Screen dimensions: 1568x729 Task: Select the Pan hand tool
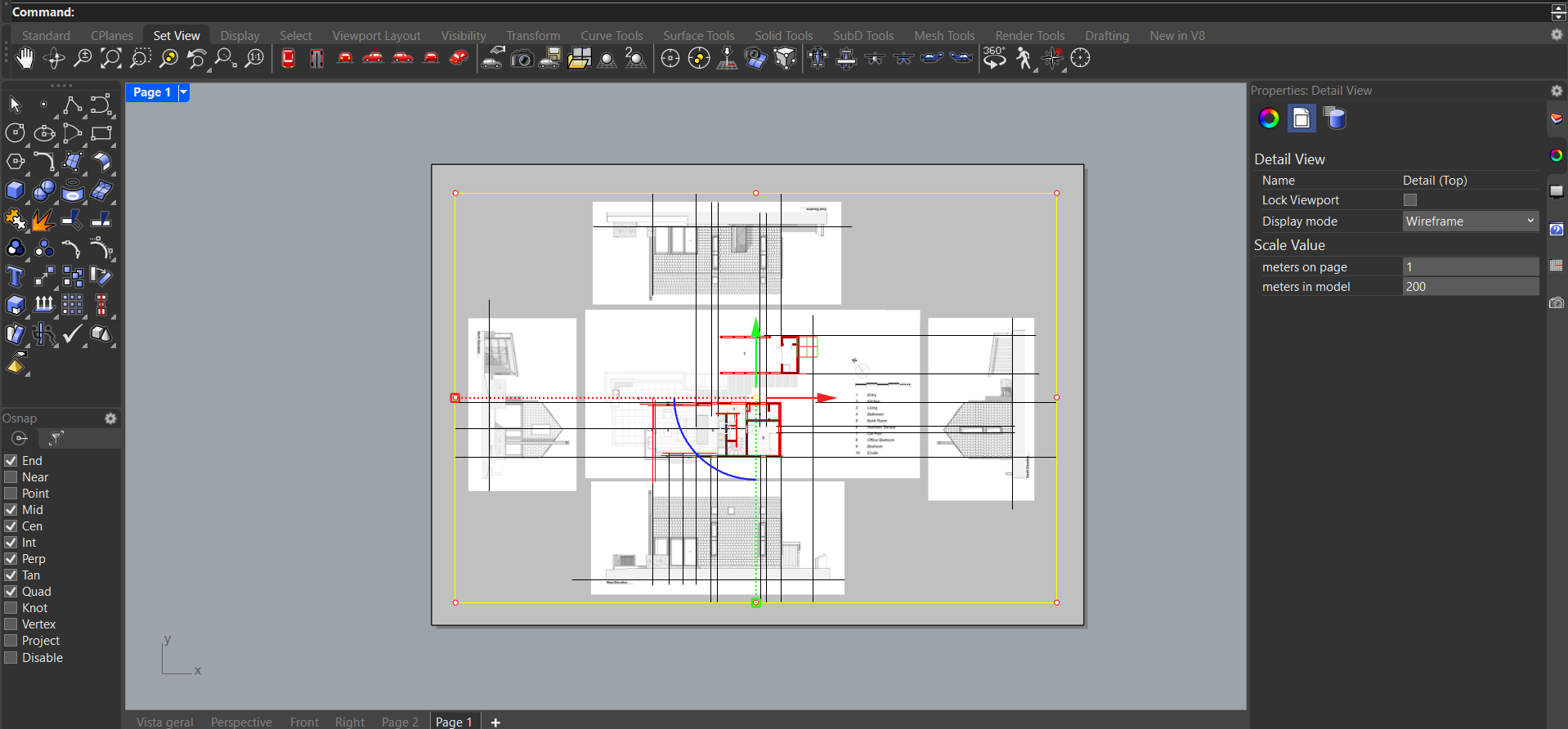point(25,58)
